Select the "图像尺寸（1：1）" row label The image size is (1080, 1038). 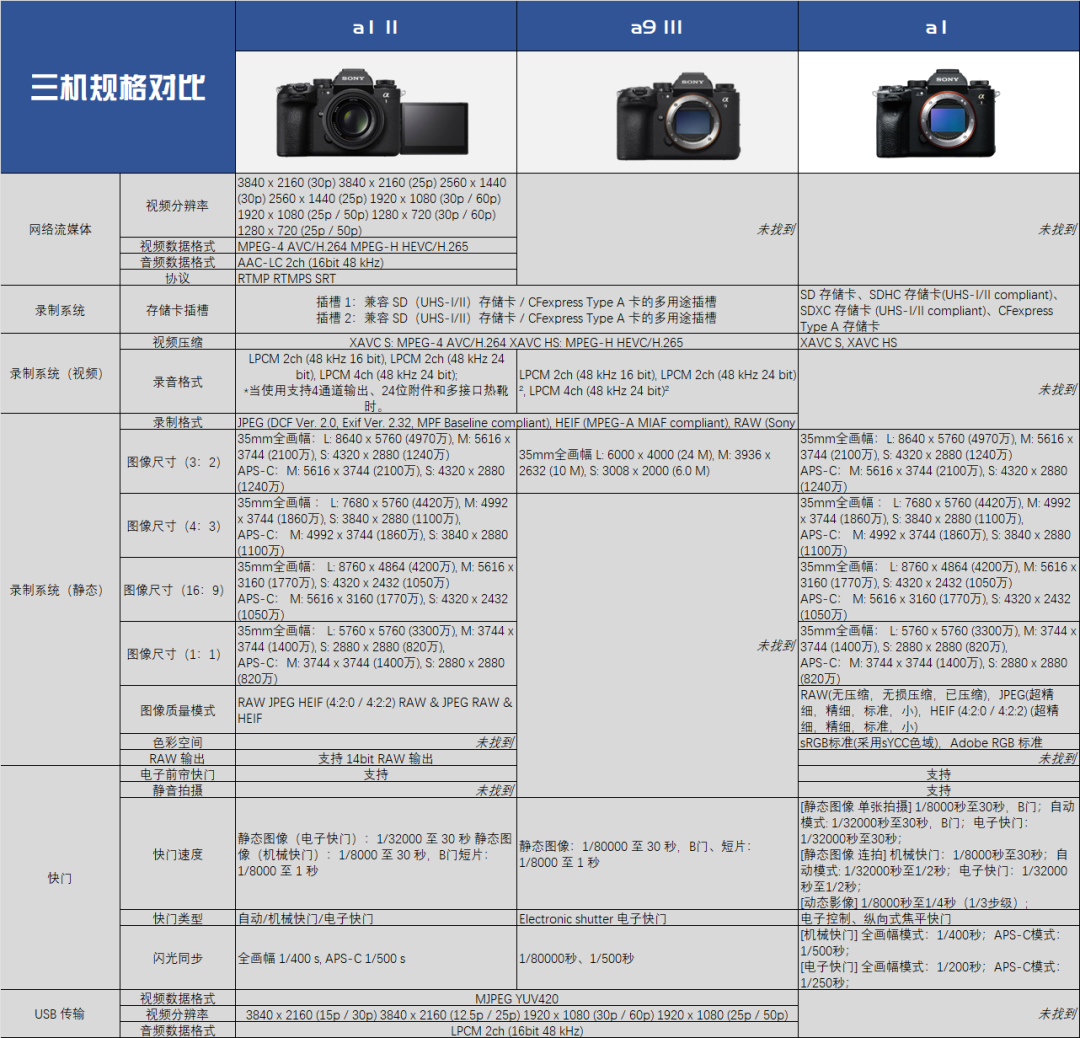click(x=178, y=654)
